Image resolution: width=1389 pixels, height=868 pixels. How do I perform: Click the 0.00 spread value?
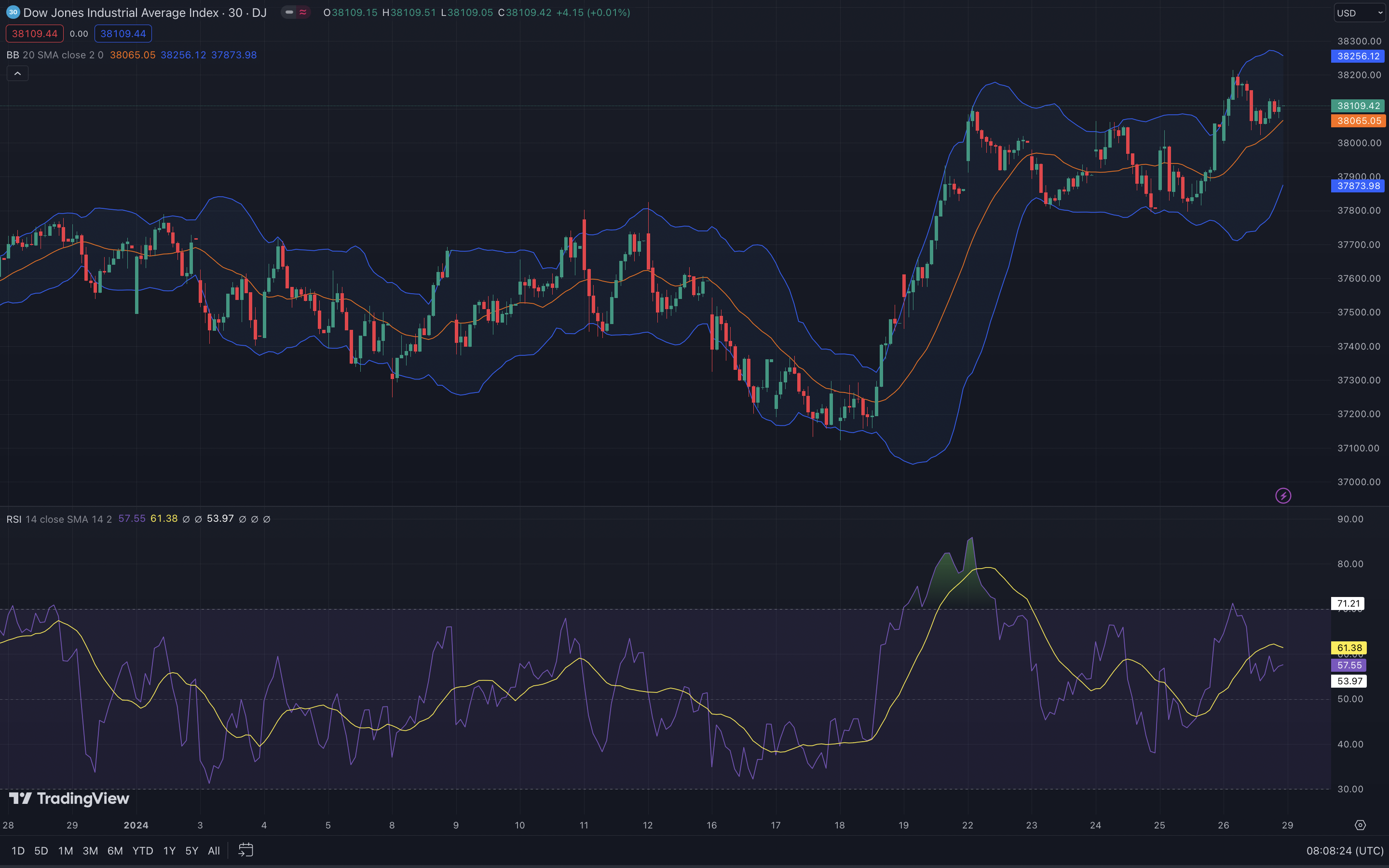[x=79, y=34]
